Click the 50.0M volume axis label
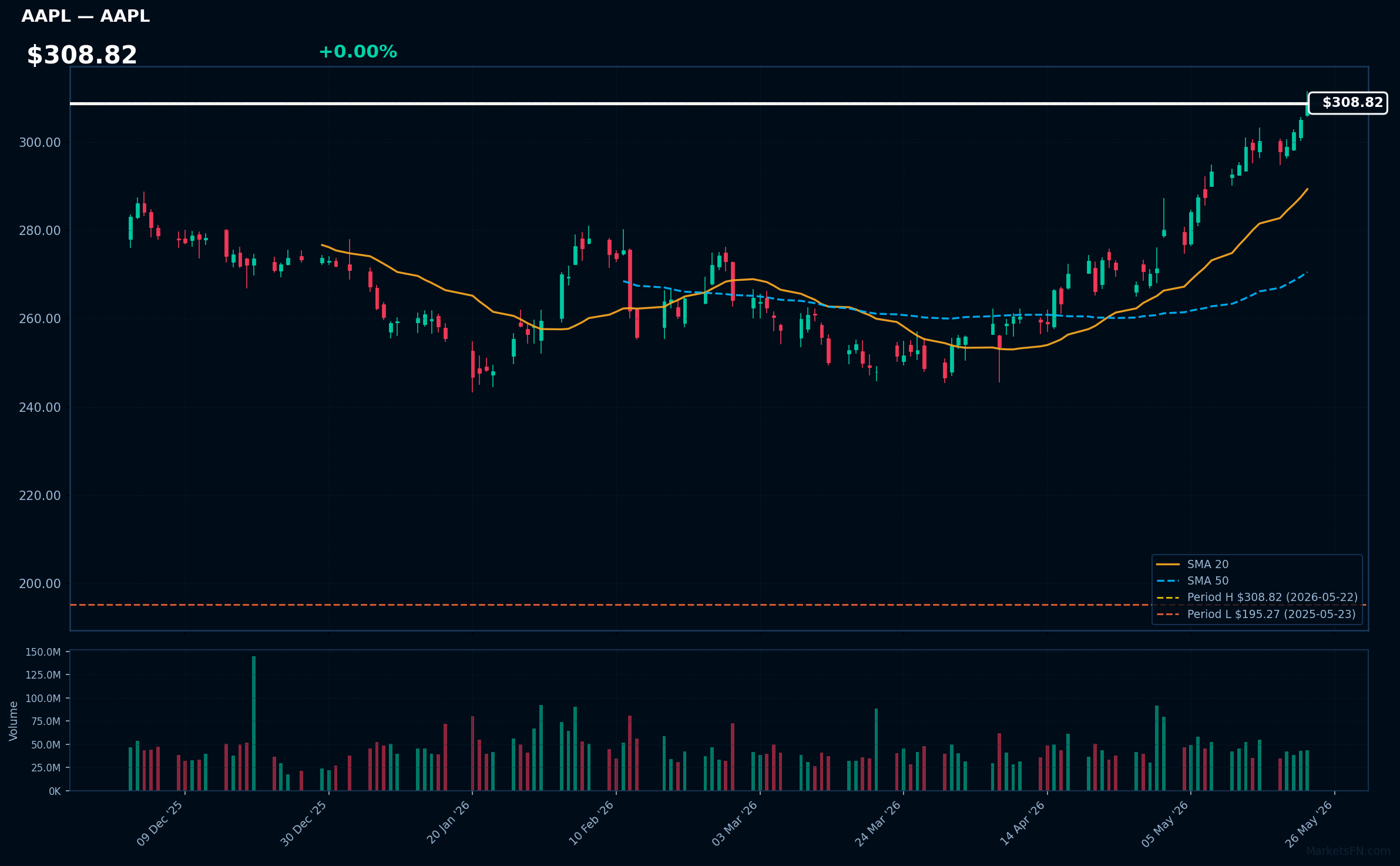The width and height of the screenshot is (1400, 866). (45, 745)
